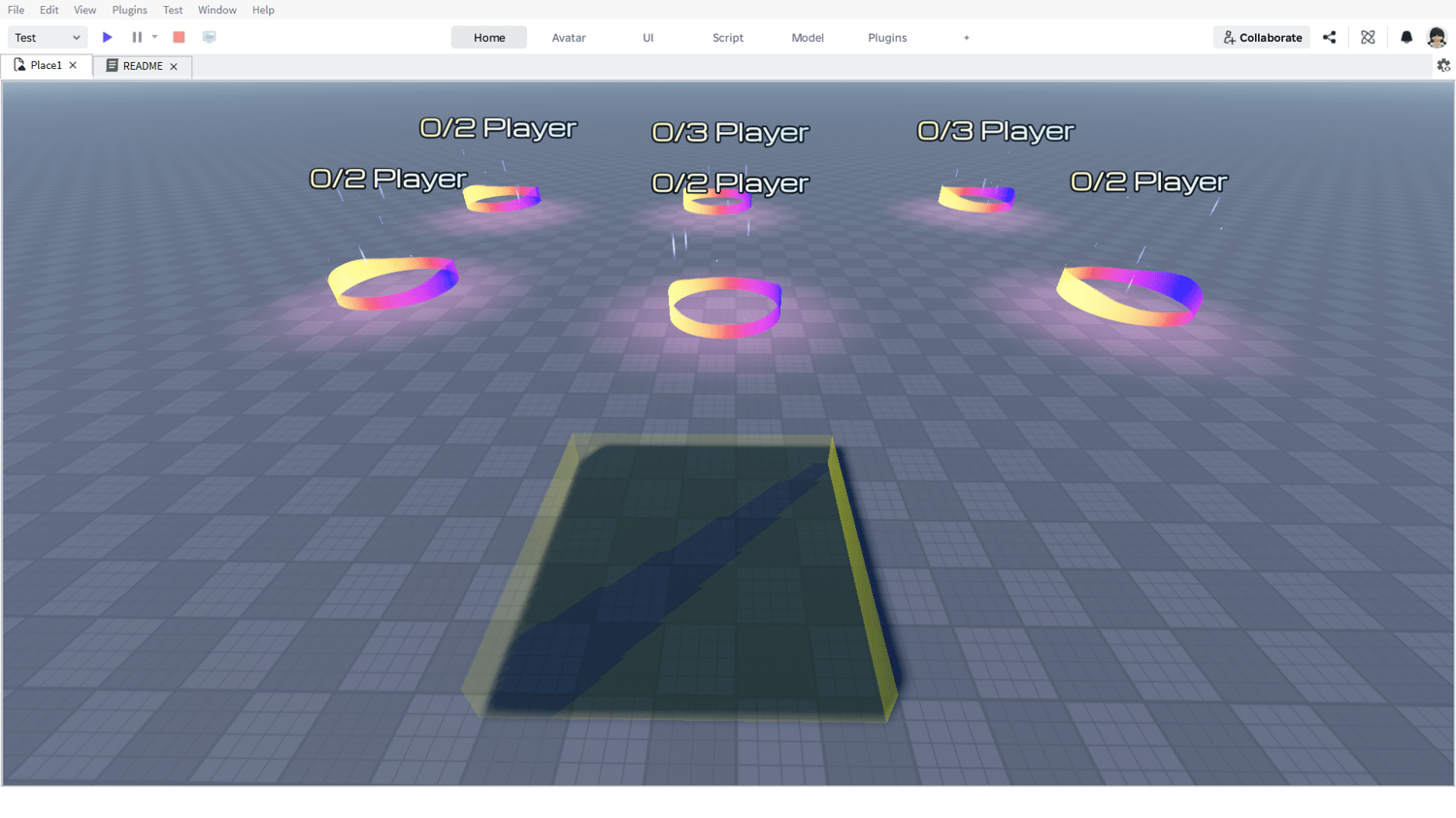
Task: Open the small arrow beside Pause
Action: click(x=154, y=37)
